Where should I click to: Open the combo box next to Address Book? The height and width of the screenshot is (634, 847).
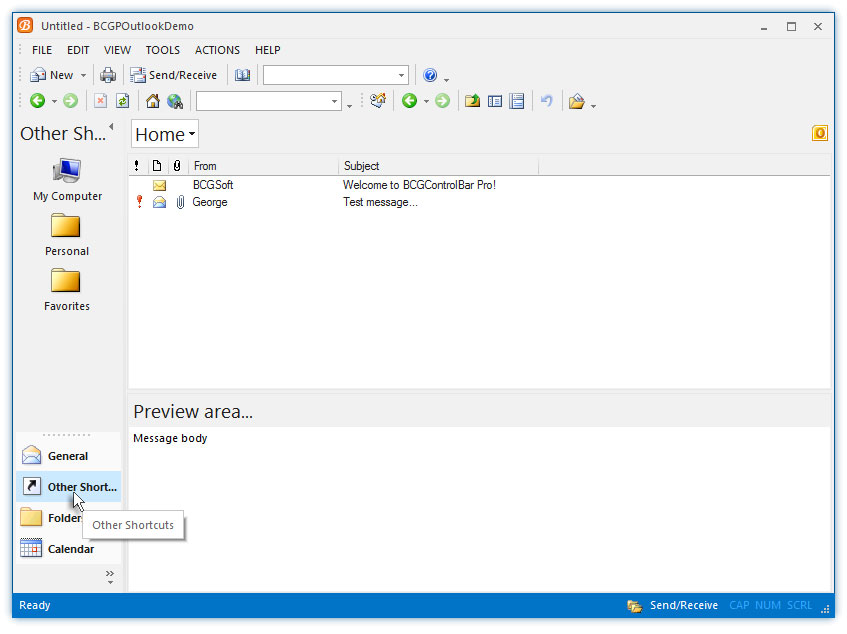335,75
